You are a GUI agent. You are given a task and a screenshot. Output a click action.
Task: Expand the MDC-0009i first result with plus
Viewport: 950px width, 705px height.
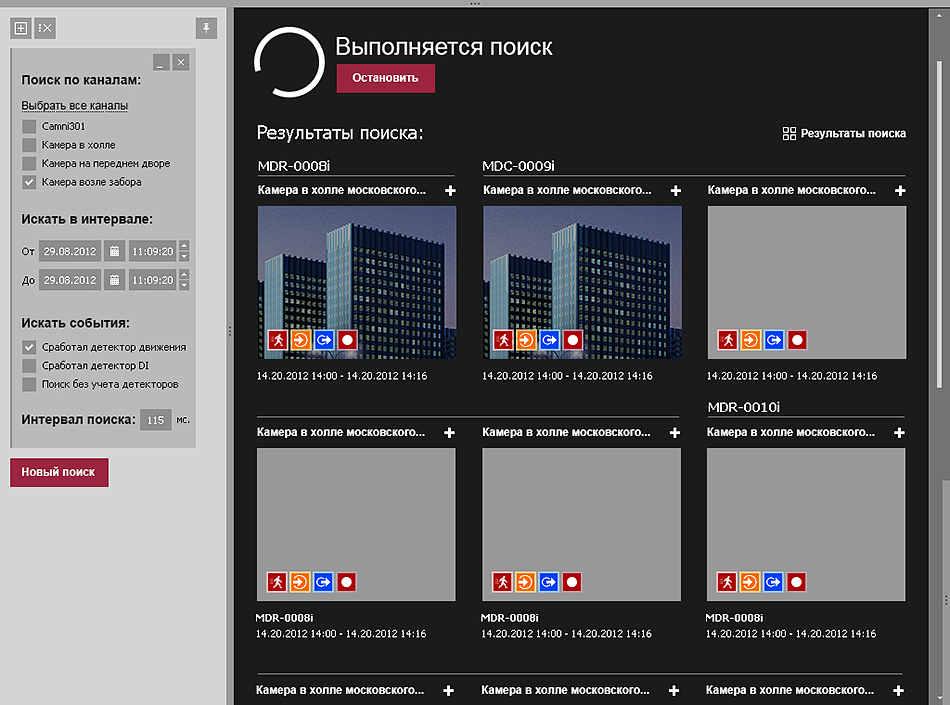pos(676,191)
